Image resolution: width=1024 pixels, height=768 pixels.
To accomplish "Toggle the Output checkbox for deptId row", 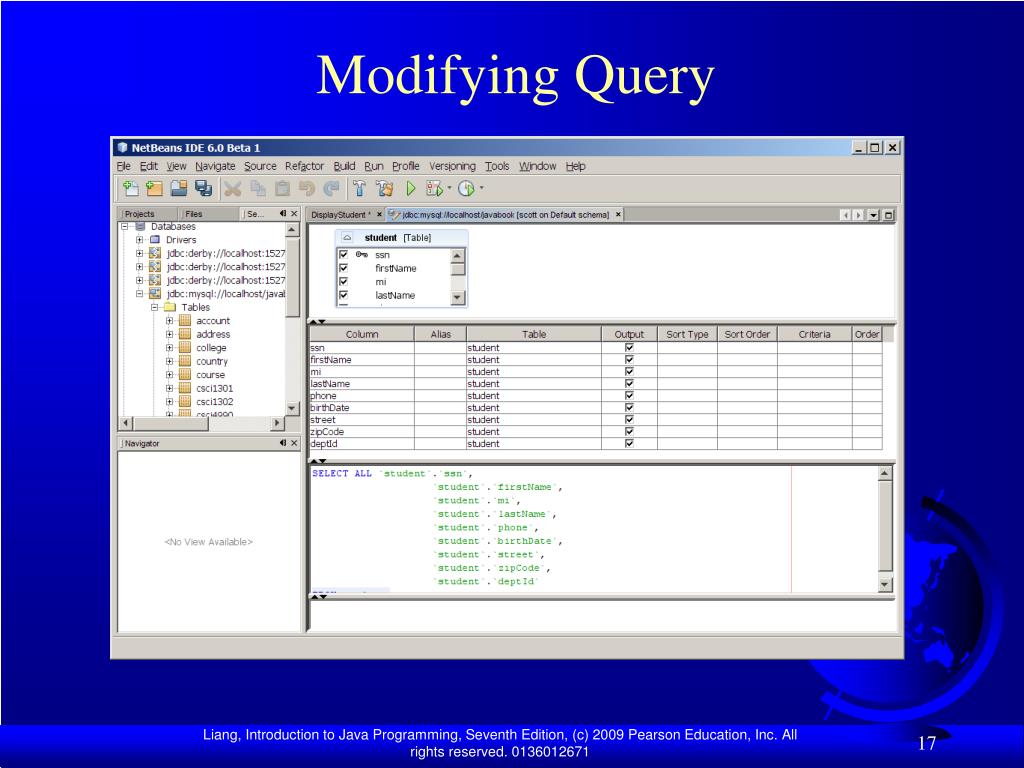I will [x=629, y=443].
